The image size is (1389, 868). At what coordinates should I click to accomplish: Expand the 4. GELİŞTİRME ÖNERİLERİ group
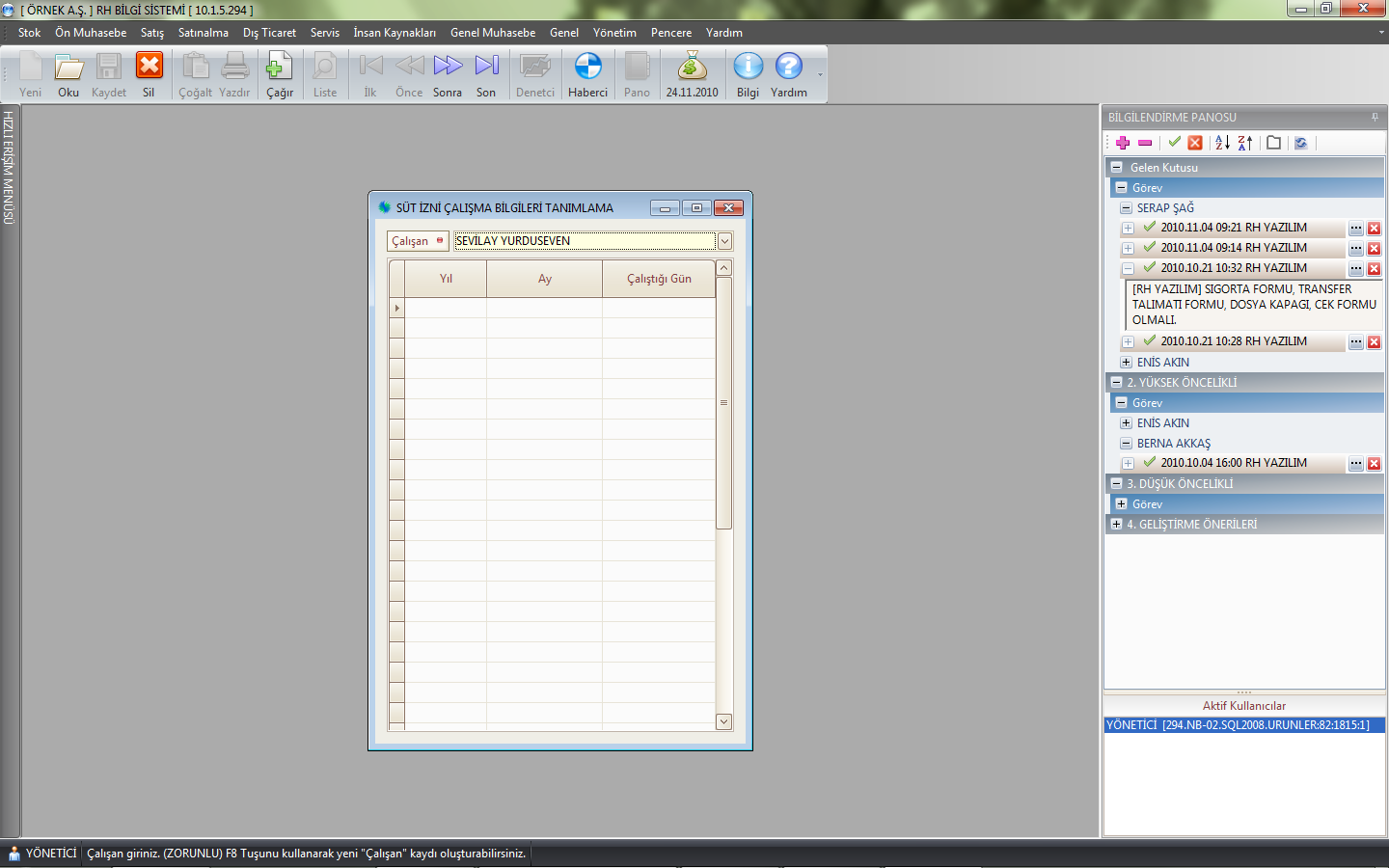[1116, 525]
